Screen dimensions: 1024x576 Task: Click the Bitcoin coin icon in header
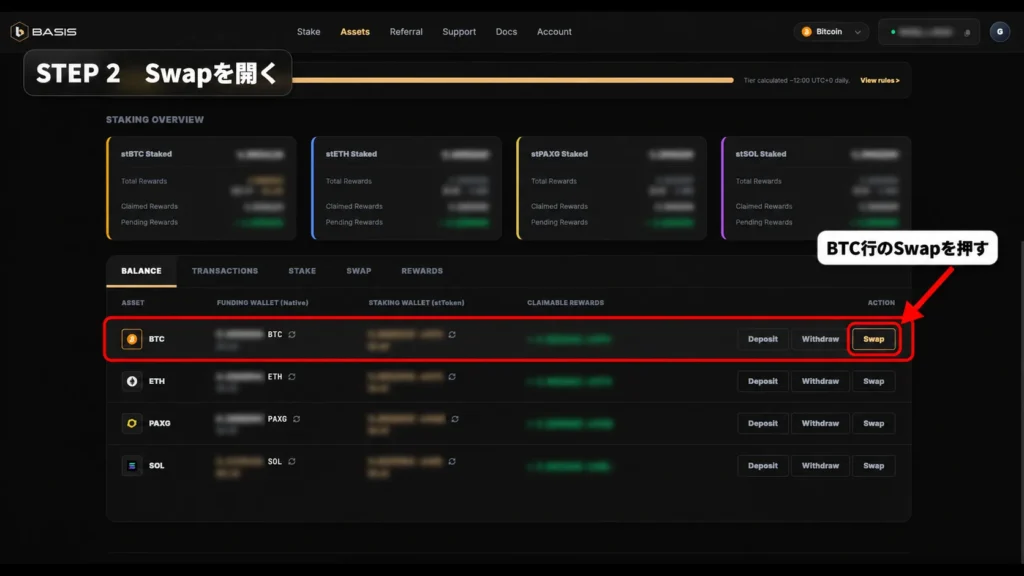pos(807,31)
